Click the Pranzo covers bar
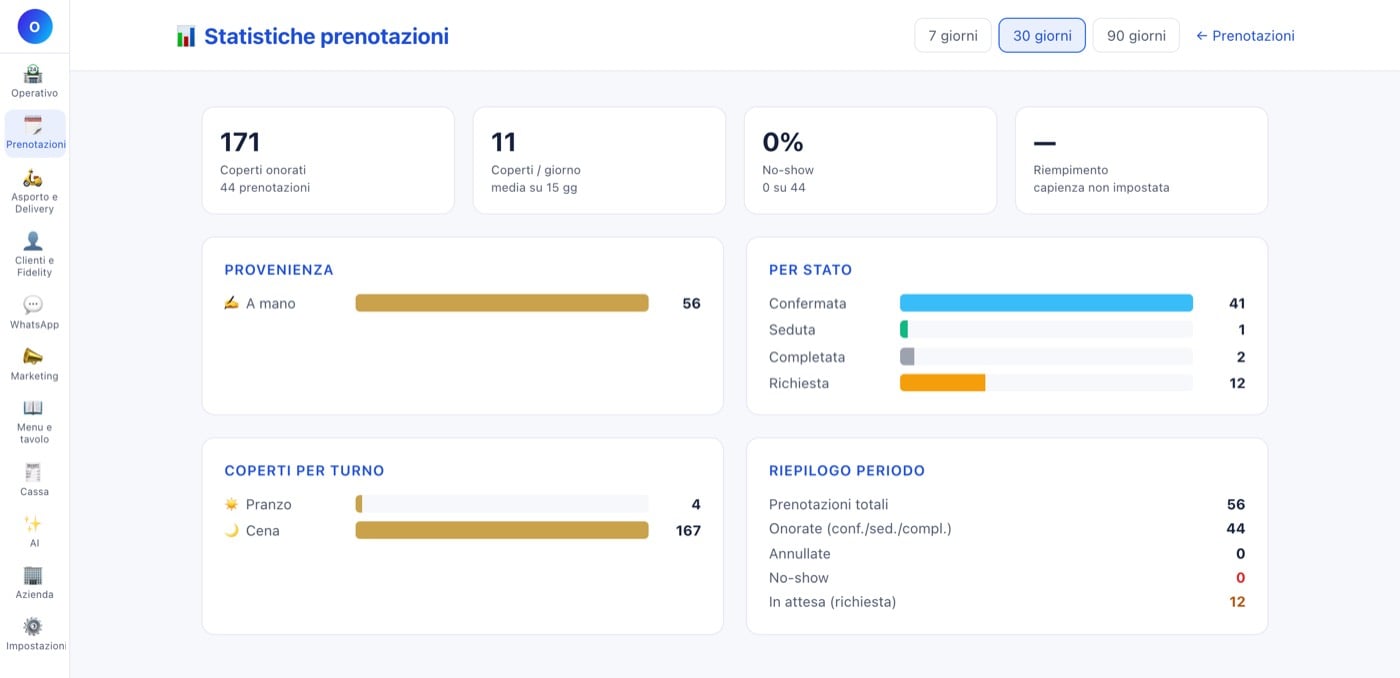Image resolution: width=1400 pixels, height=678 pixels. [502, 504]
